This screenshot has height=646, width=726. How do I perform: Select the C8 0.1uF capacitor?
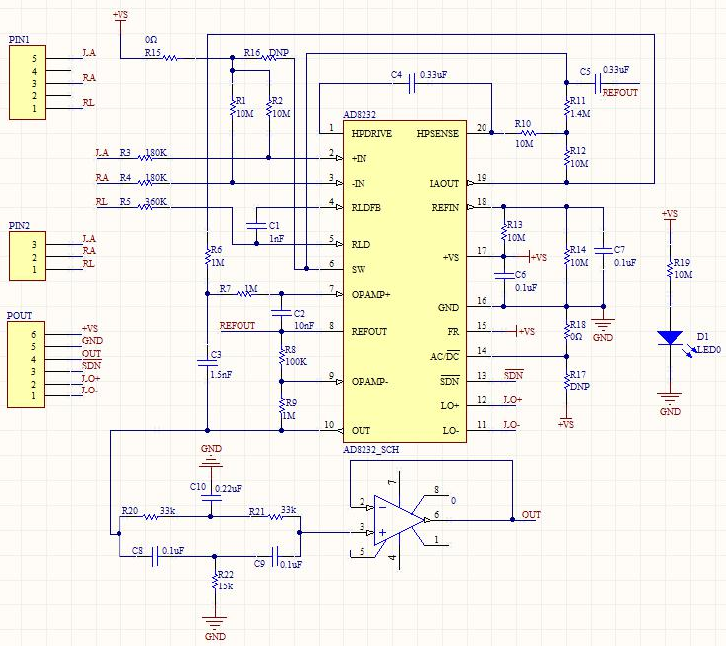tap(155, 556)
